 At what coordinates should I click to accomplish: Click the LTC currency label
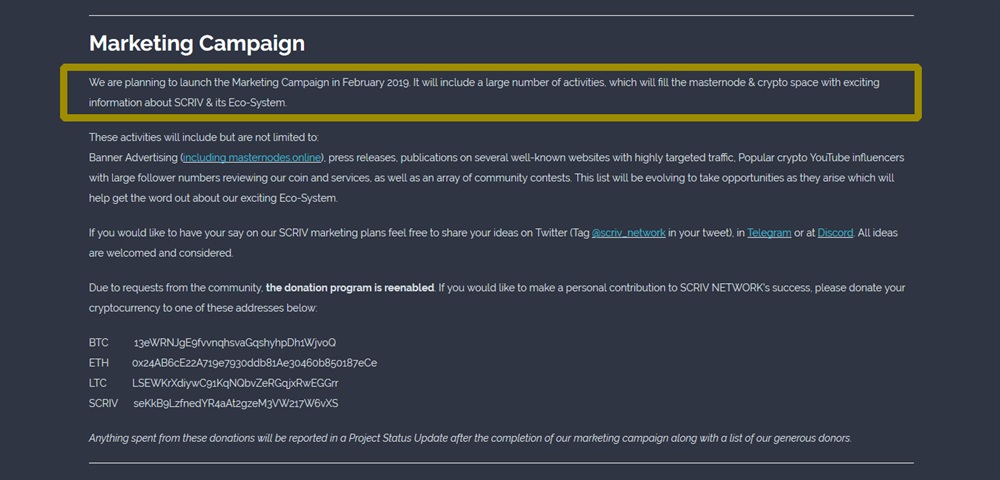98,383
